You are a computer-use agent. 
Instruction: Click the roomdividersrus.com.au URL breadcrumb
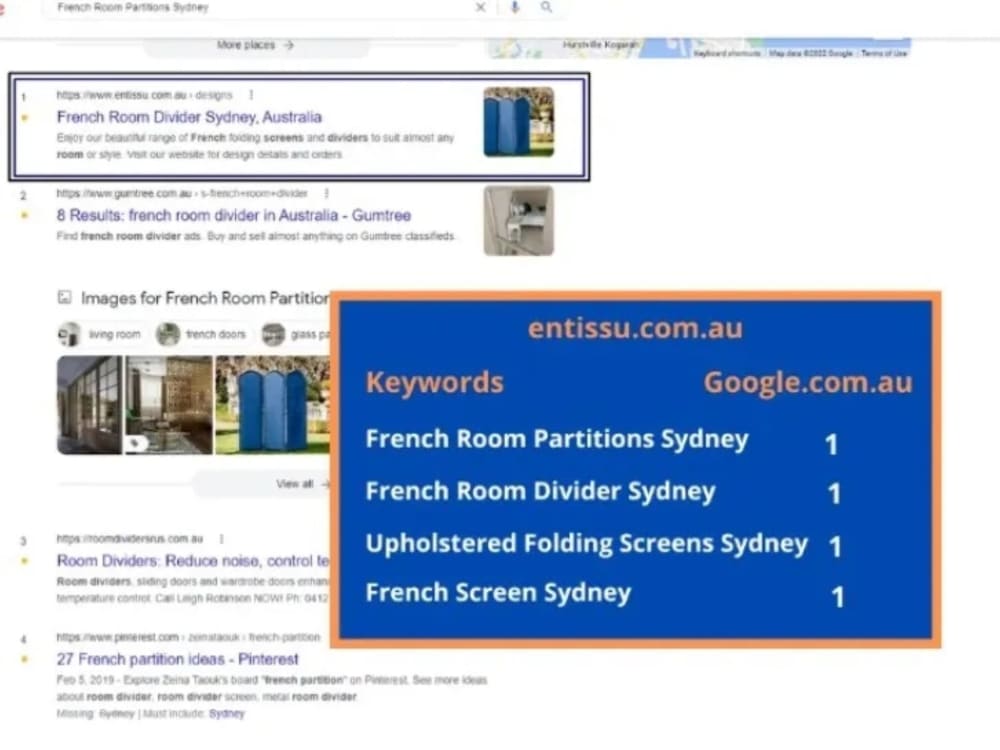pos(129,539)
